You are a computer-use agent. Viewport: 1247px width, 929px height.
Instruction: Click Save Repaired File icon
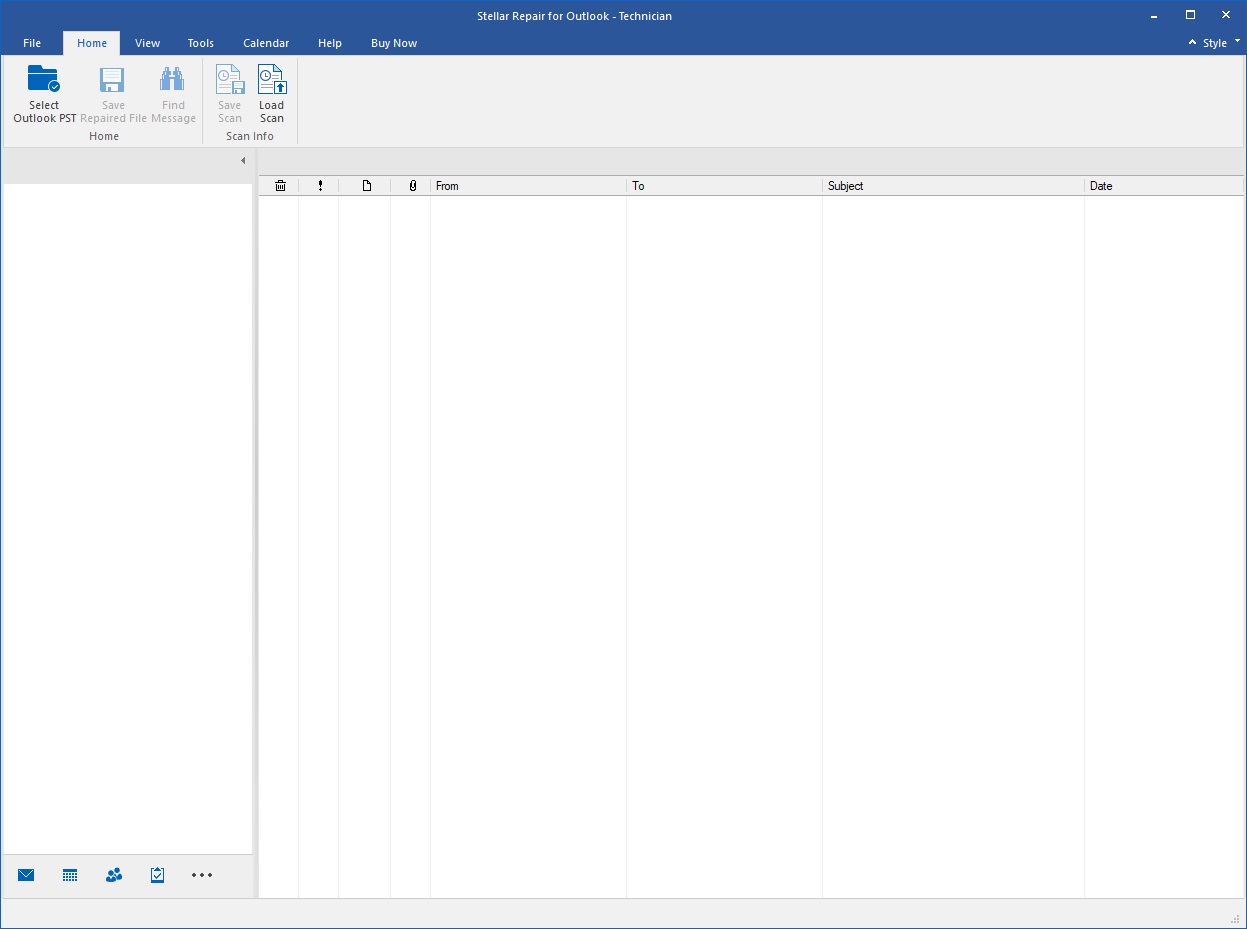(x=112, y=80)
